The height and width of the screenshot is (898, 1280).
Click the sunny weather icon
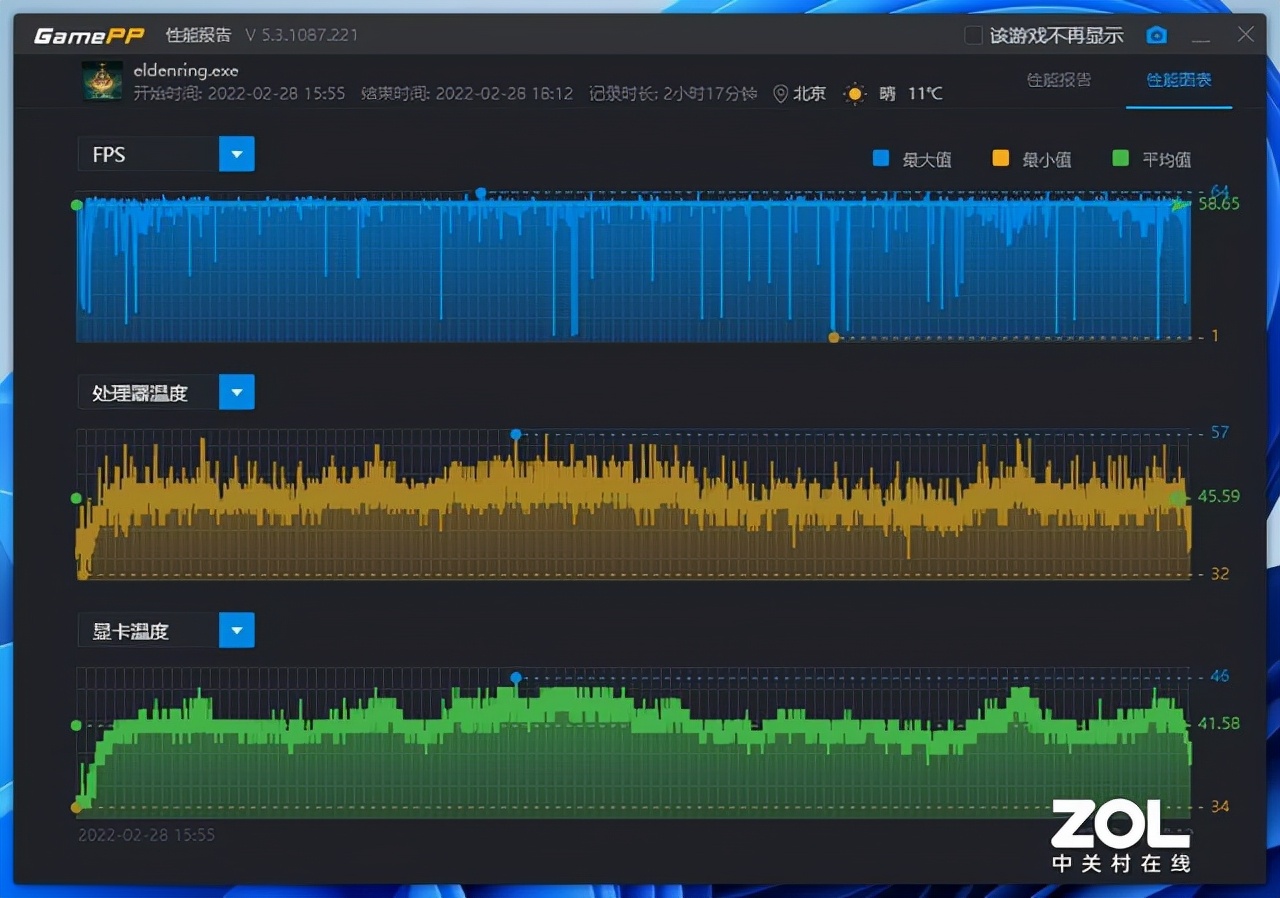coord(854,94)
